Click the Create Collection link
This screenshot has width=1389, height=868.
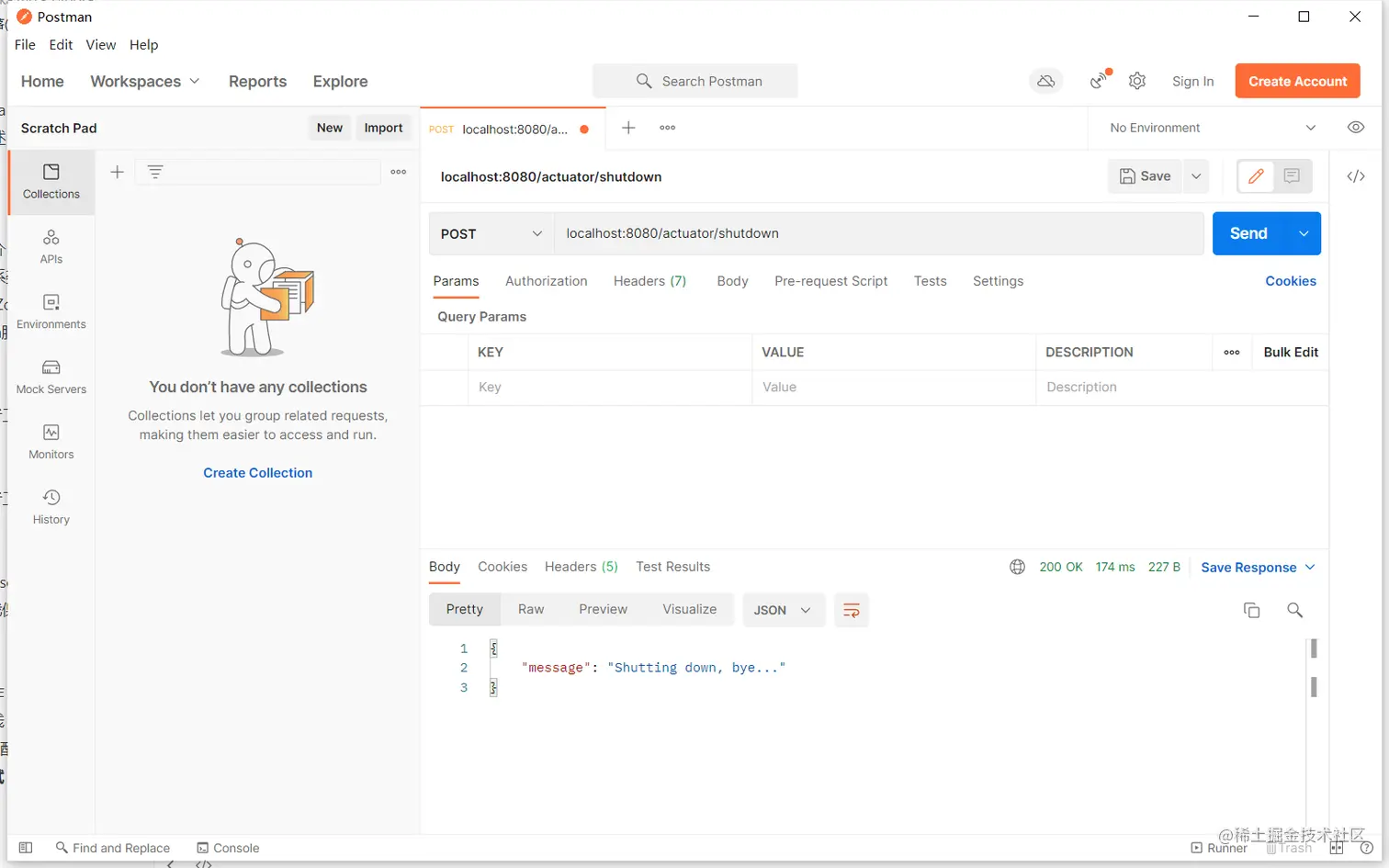[258, 473]
